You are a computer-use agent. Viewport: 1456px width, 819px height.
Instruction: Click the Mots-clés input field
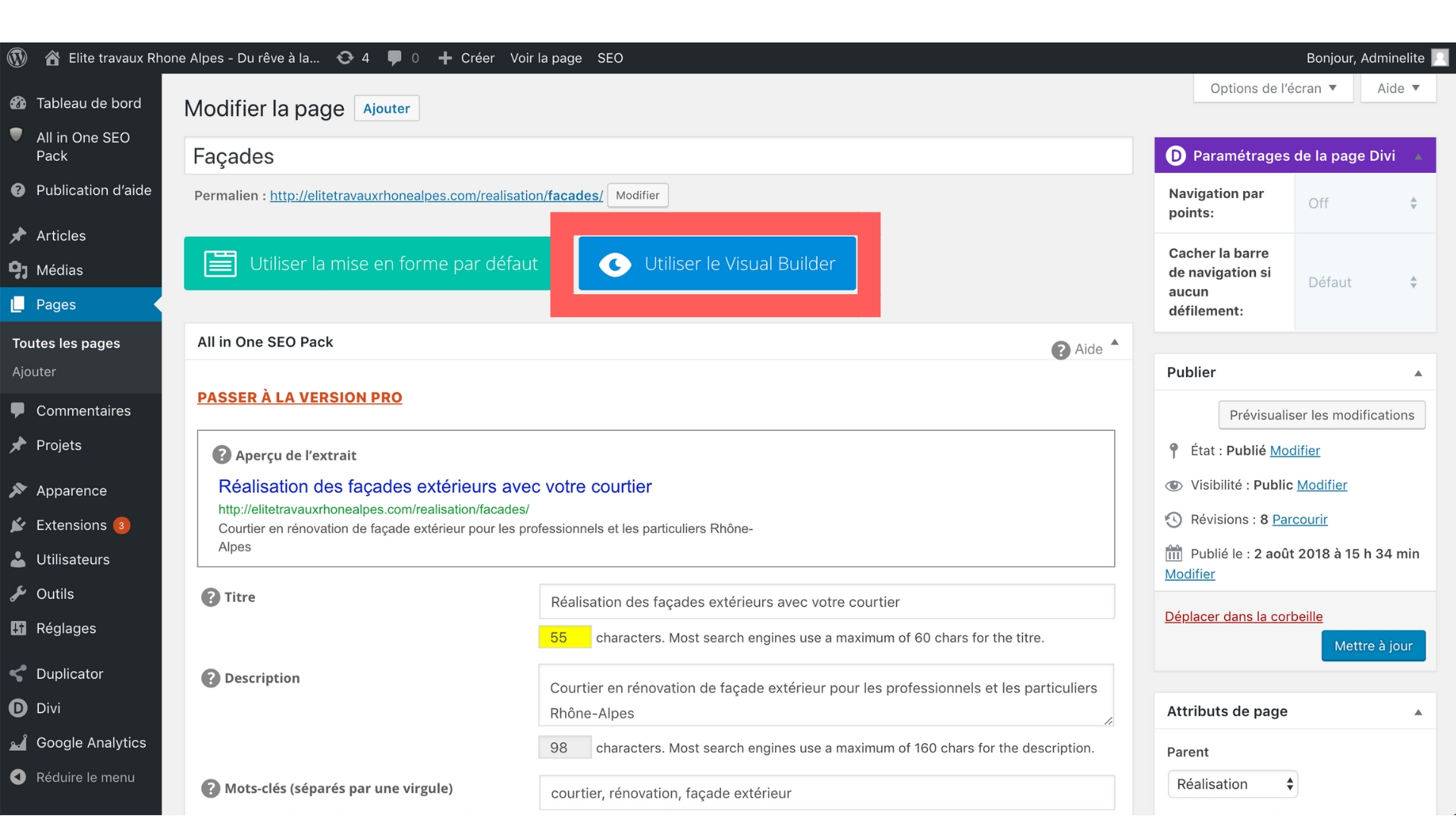pyautogui.click(x=827, y=793)
